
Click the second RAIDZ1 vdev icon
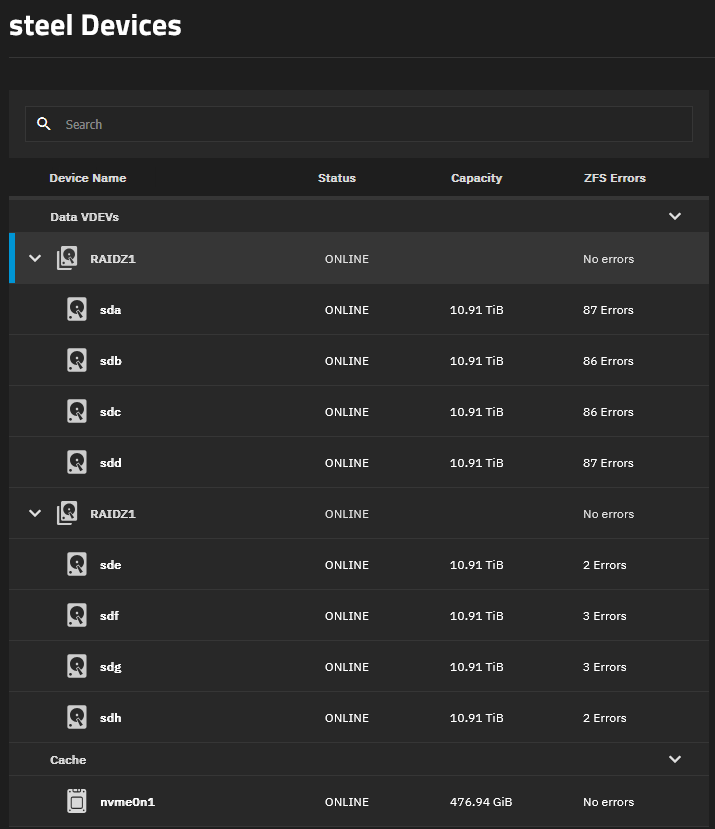(67, 514)
